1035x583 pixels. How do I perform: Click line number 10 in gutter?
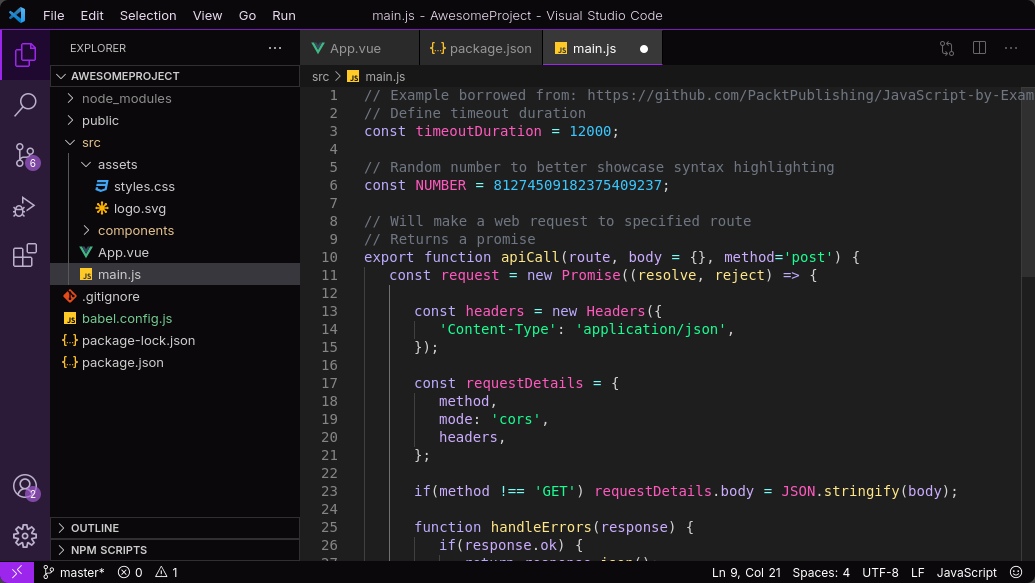(329, 257)
